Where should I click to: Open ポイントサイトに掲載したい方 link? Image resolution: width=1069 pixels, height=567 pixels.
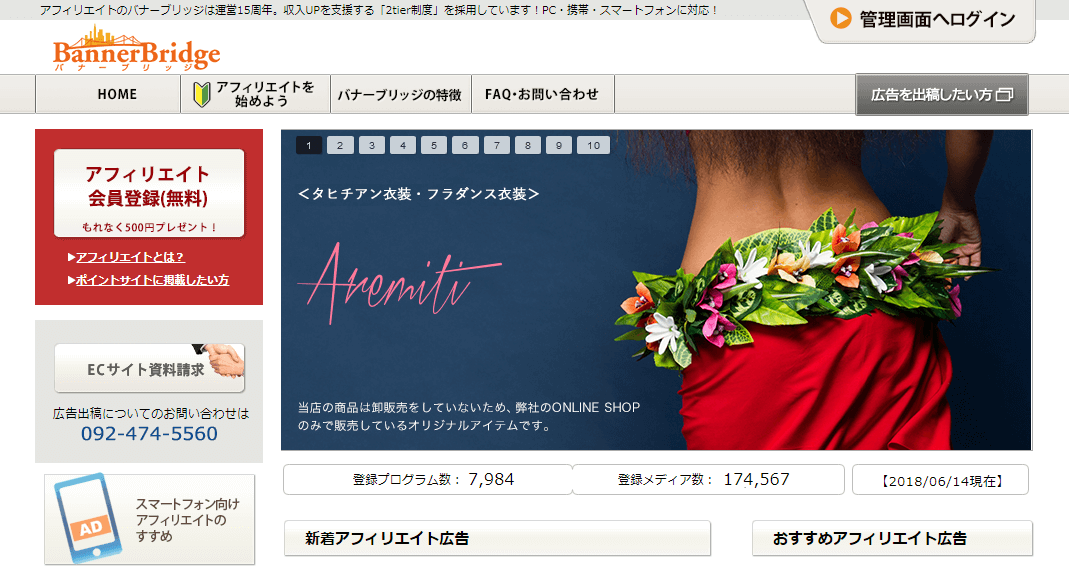tap(152, 280)
